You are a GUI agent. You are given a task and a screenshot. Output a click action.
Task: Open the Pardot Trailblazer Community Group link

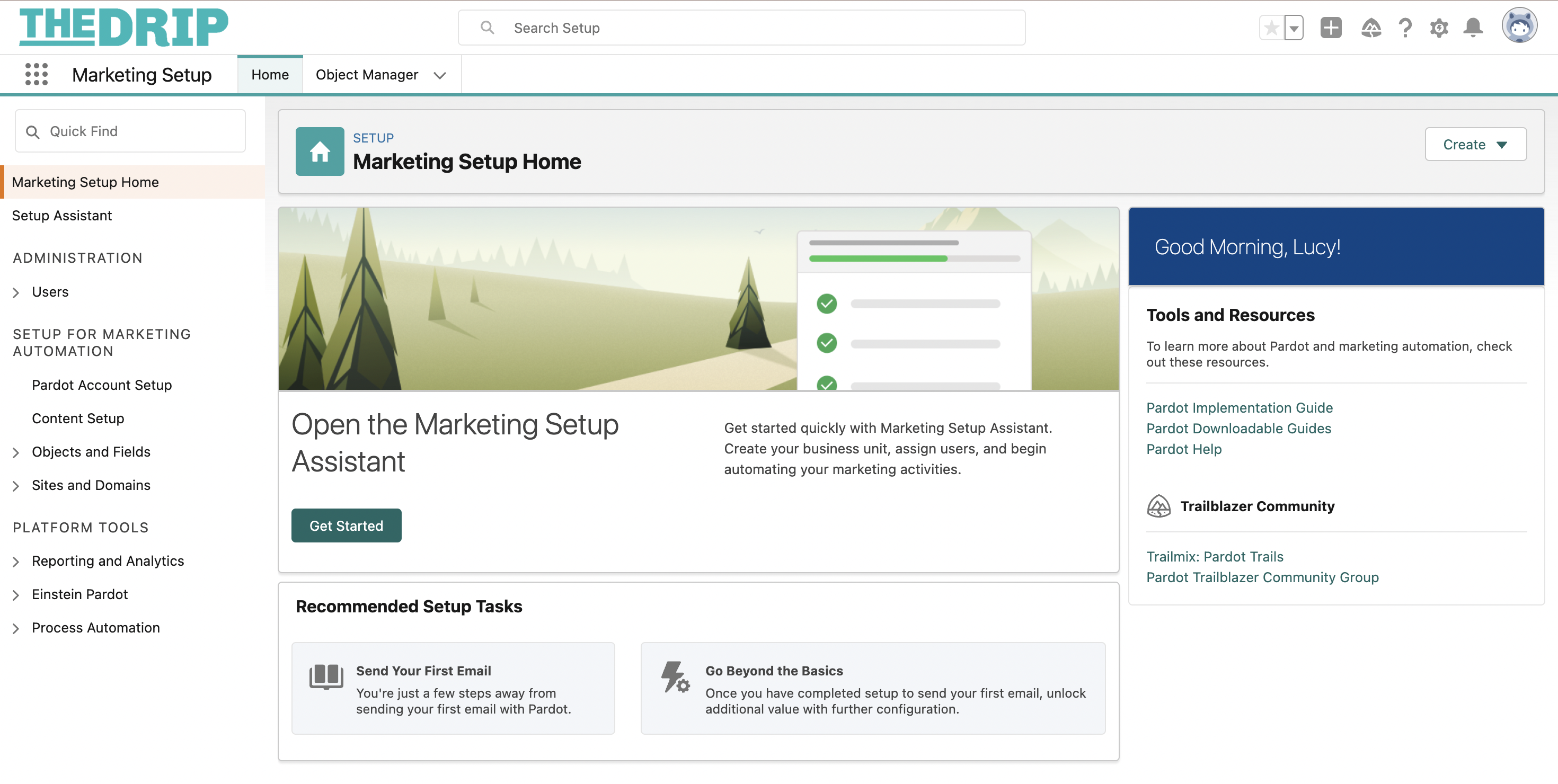click(x=1262, y=577)
